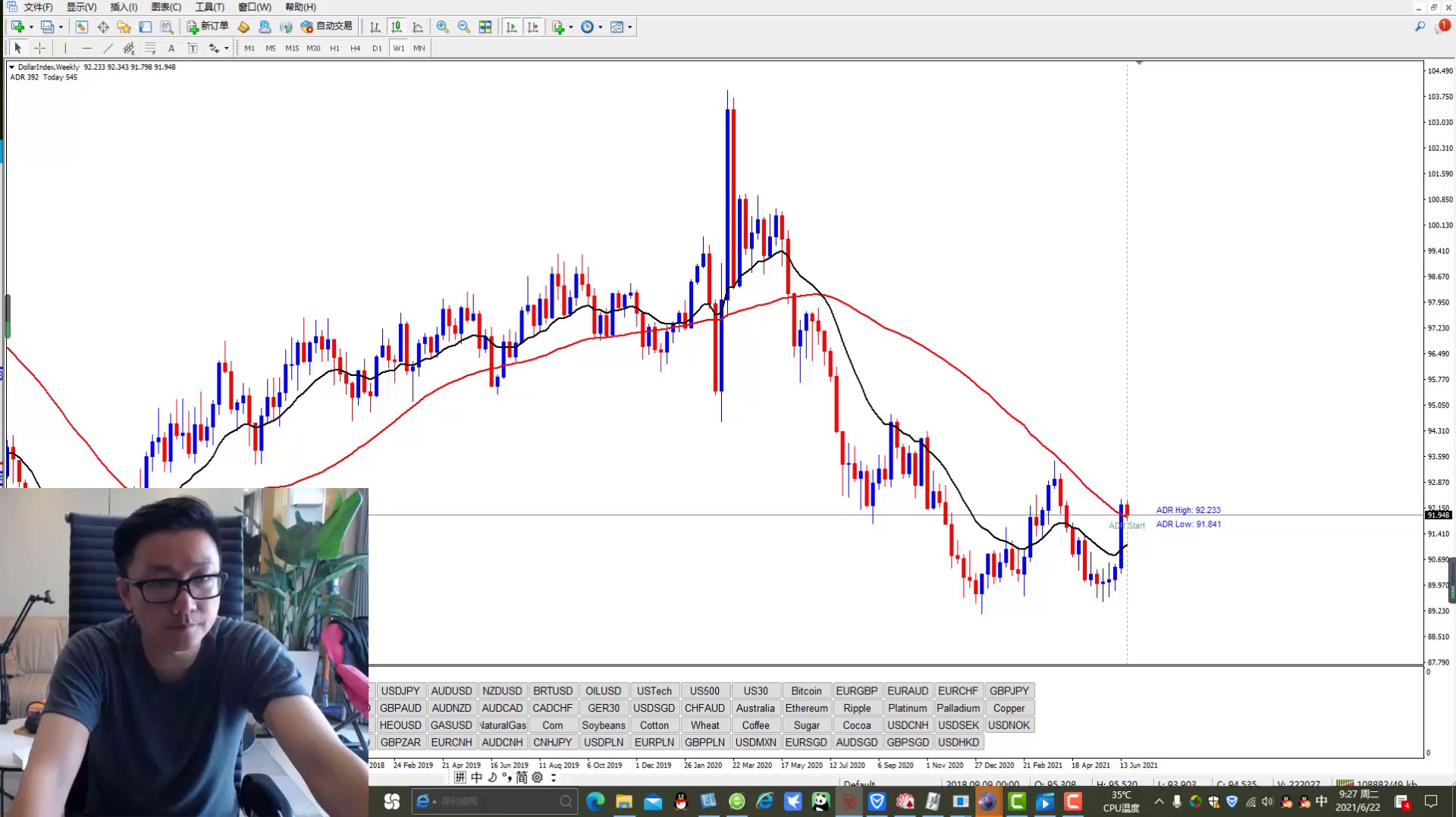Switch chart to bar chart mode

(x=375, y=27)
